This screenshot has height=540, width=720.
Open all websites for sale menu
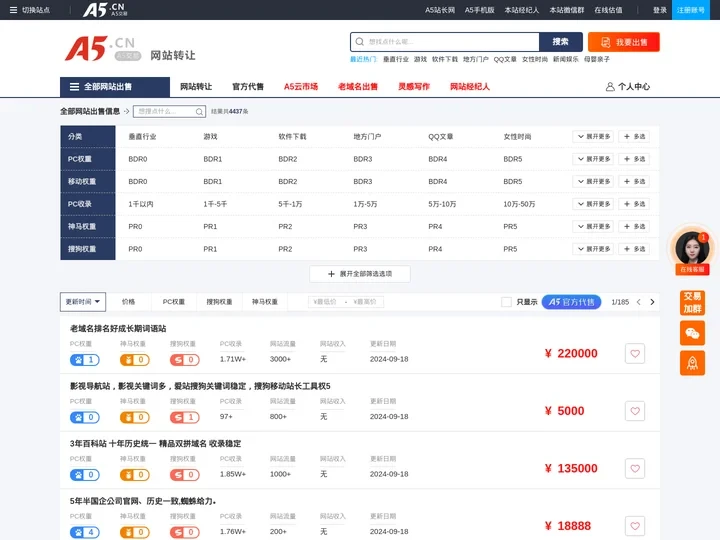pyautogui.click(x=115, y=87)
